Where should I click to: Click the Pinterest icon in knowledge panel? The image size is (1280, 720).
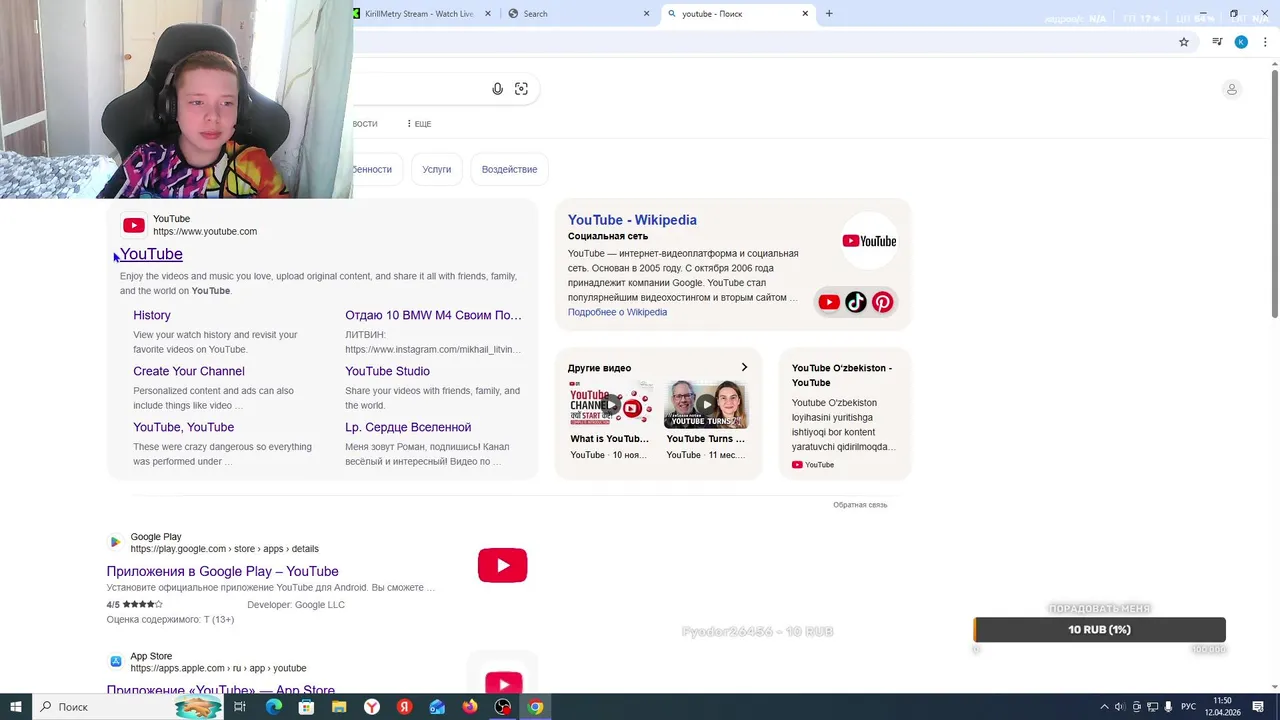882,302
